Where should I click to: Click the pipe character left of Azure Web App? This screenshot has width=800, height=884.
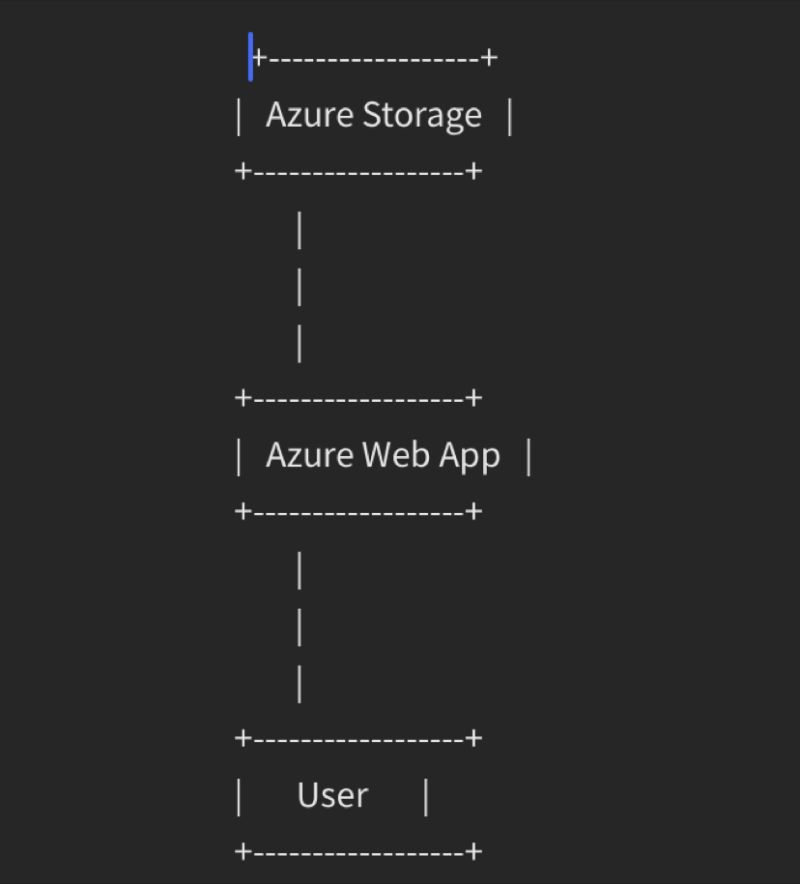tap(239, 457)
